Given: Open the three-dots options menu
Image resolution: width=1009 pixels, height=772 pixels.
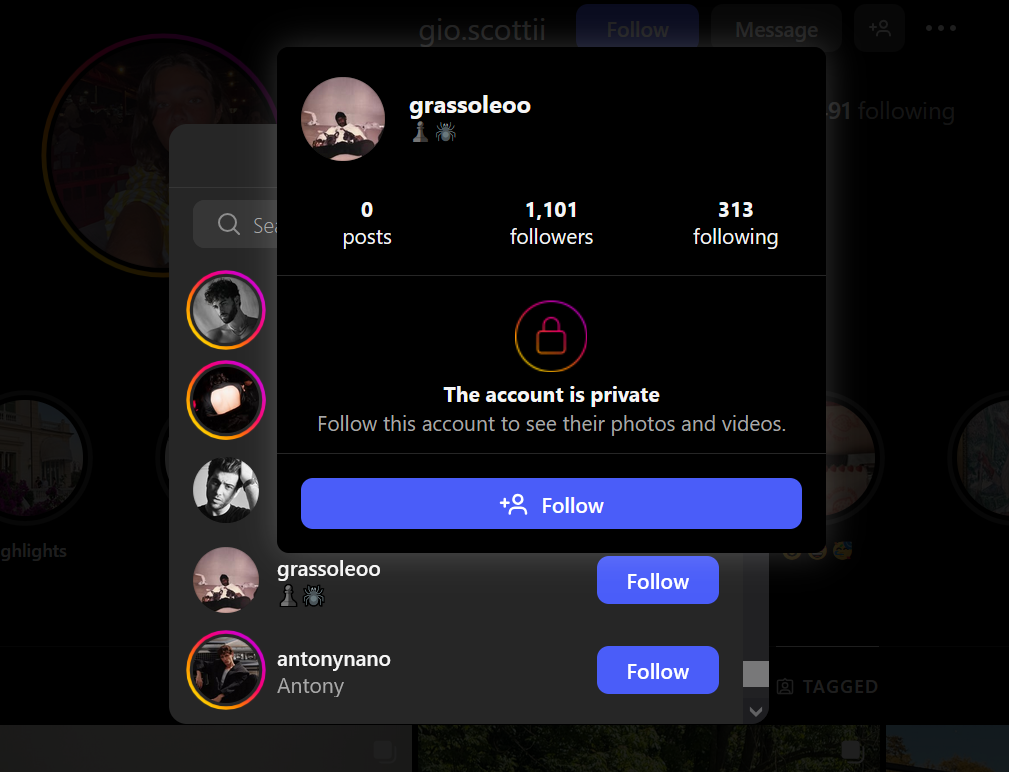Looking at the screenshot, I should [x=940, y=28].
